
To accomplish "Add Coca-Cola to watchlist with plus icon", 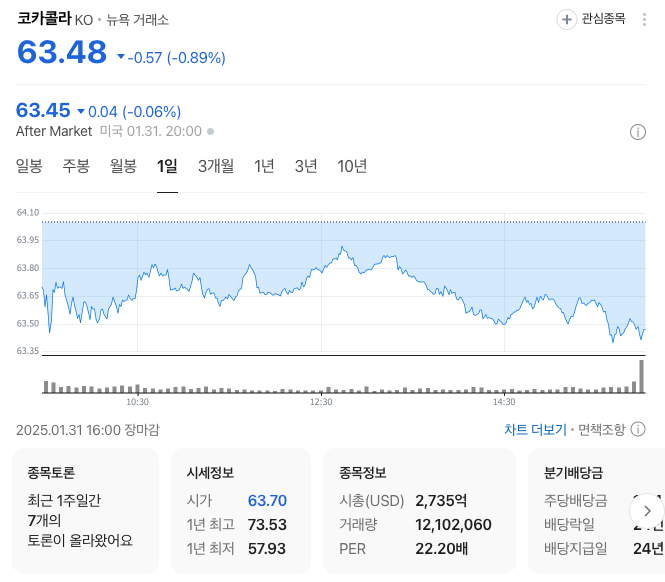I will (567, 20).
